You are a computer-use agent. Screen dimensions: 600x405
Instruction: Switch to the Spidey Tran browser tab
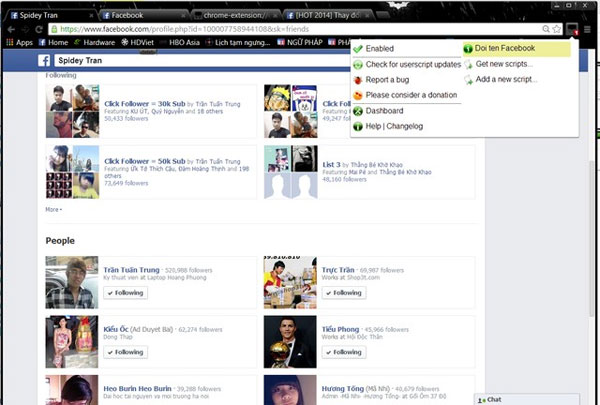(52, 15)
